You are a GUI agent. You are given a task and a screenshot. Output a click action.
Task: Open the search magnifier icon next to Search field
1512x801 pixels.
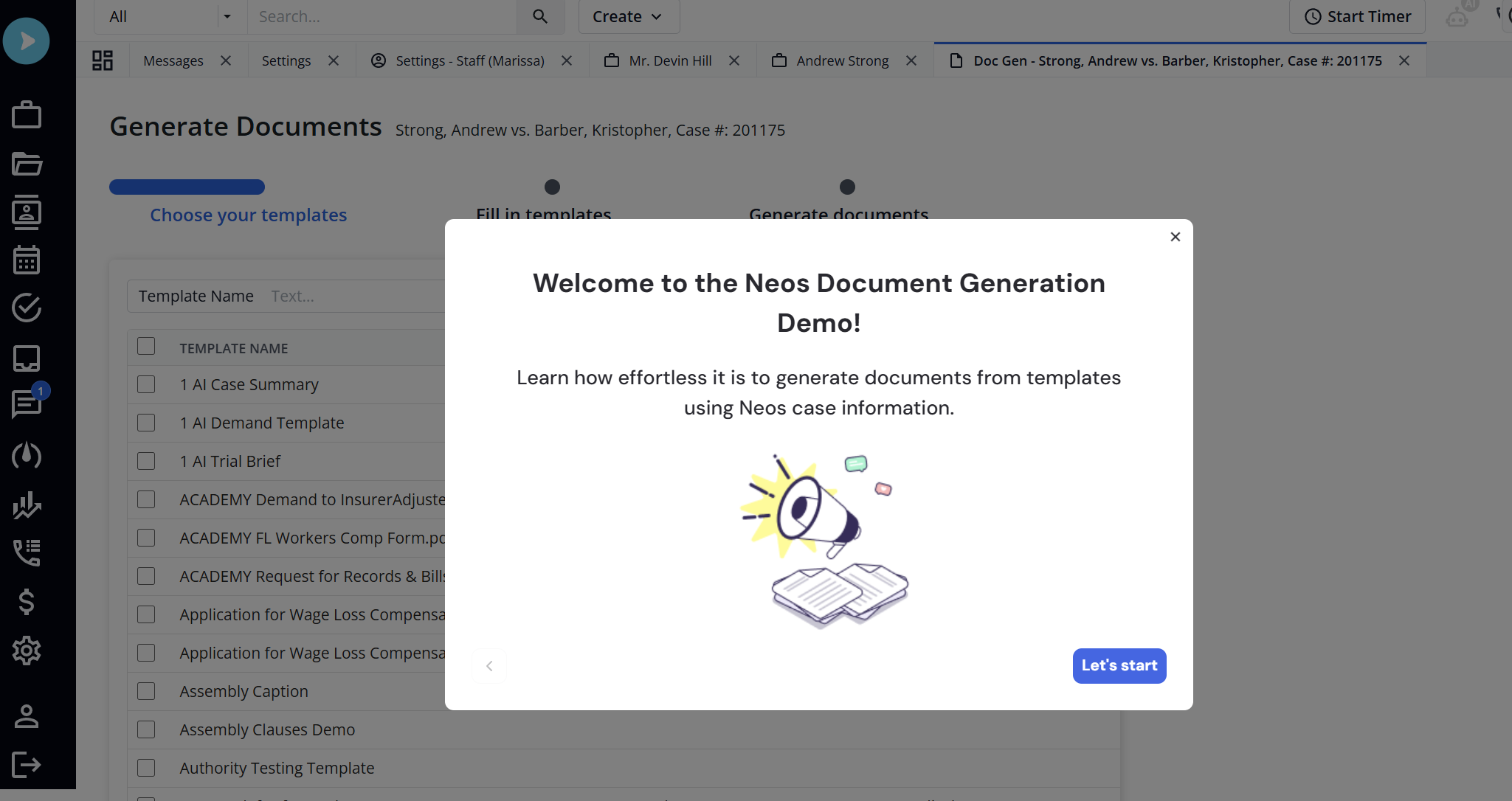540,15
